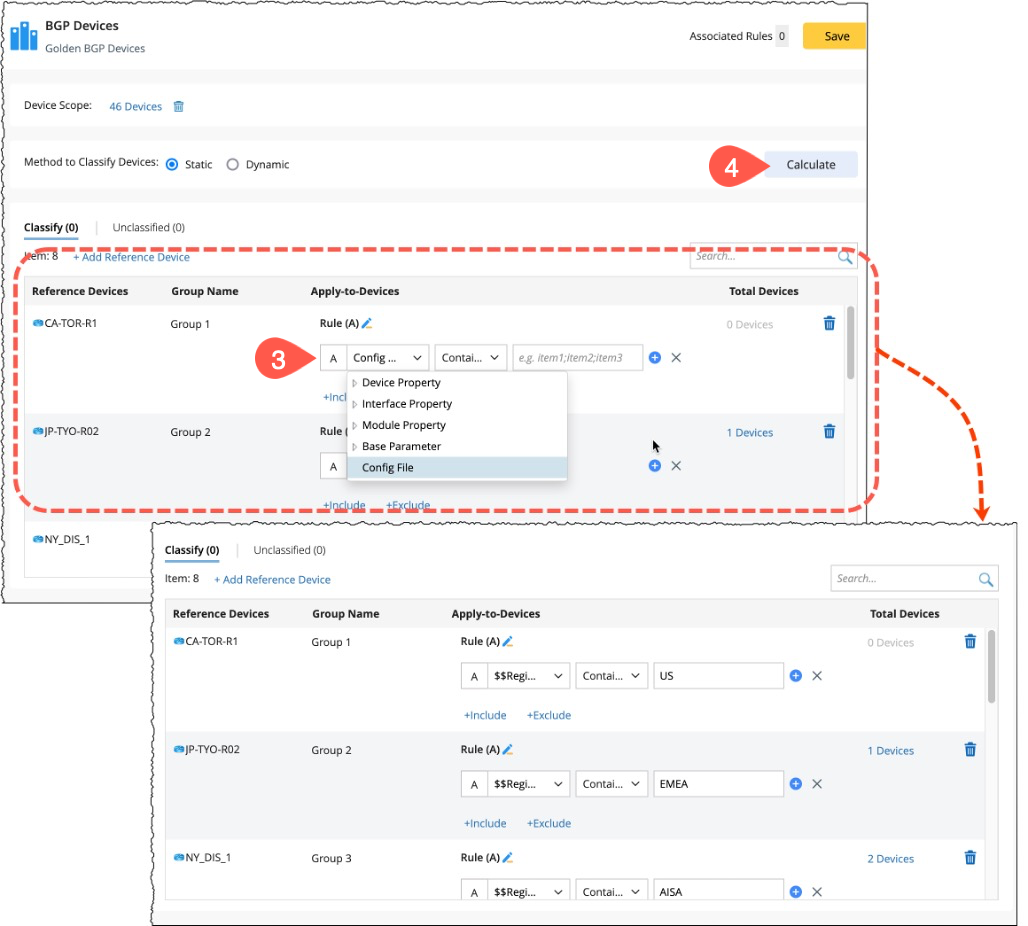1028x926 pixels.
Task: Choose Config File from the dropdown list
Action: point(457,468)
